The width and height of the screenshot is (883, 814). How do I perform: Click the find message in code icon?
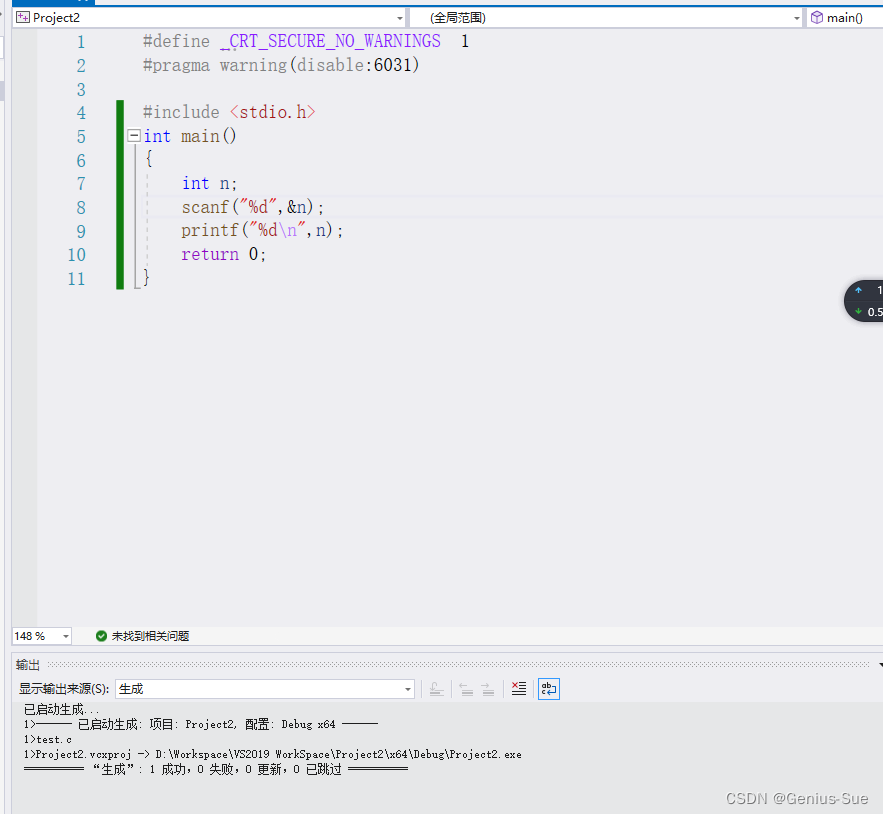(x=437, y=689)
